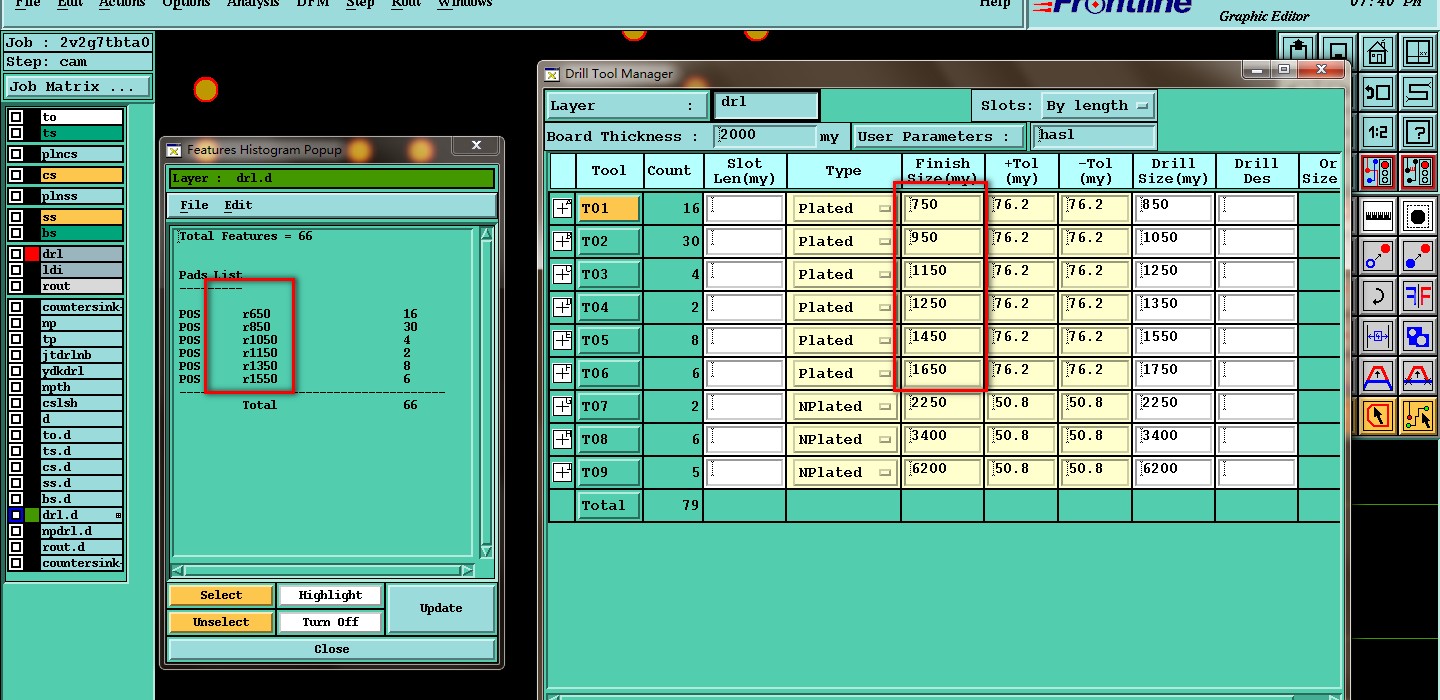Click the plus icon beside T05
Screen dimensions: 1440x700
click(x=562, y=340)
